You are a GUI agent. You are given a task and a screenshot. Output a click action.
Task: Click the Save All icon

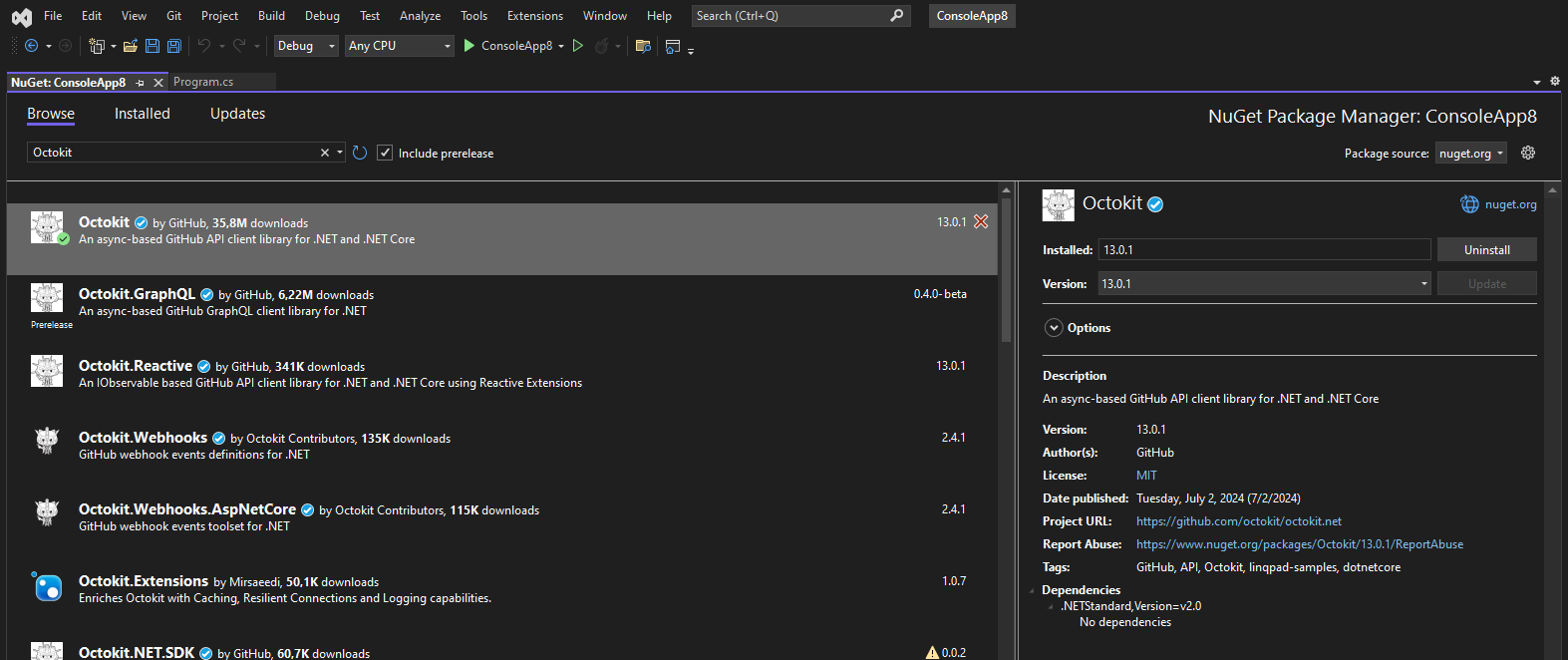click(x=174, y=46)
